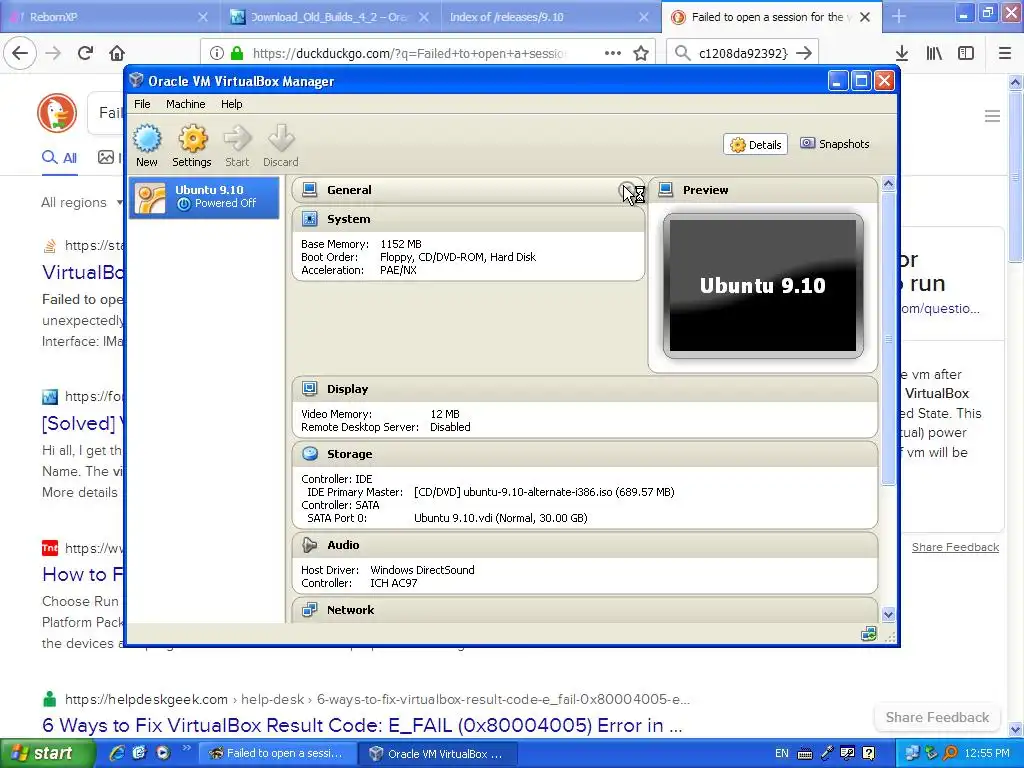Image resolution: width=1024 pixels, height=768 pixels.
Task: Select the All search results tab
Action: pos(59,157)
